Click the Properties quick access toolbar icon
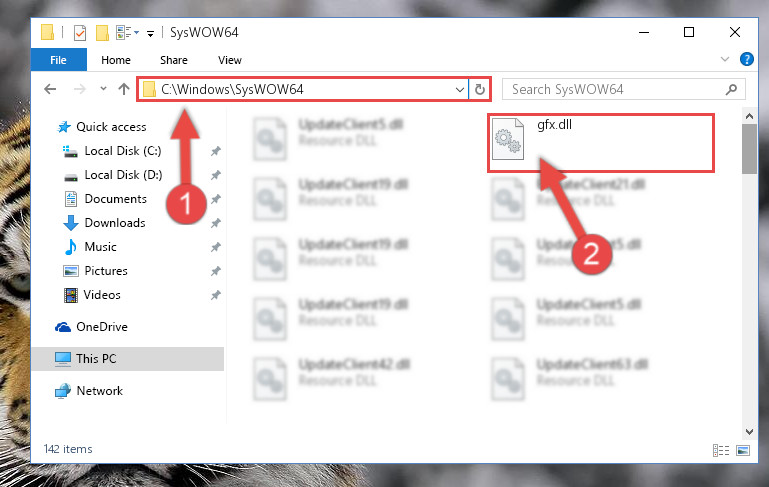The image size is (769, 487). point(79,33)
